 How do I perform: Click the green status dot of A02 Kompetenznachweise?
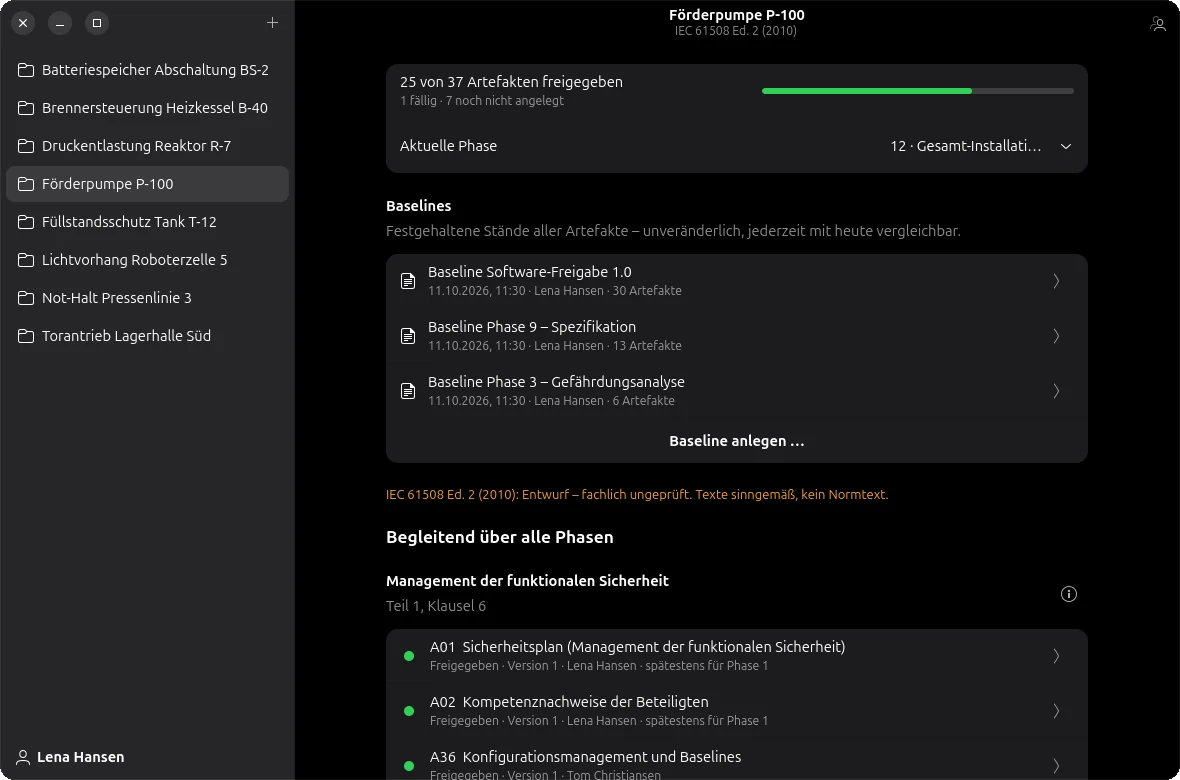click(x=409, y=711)
